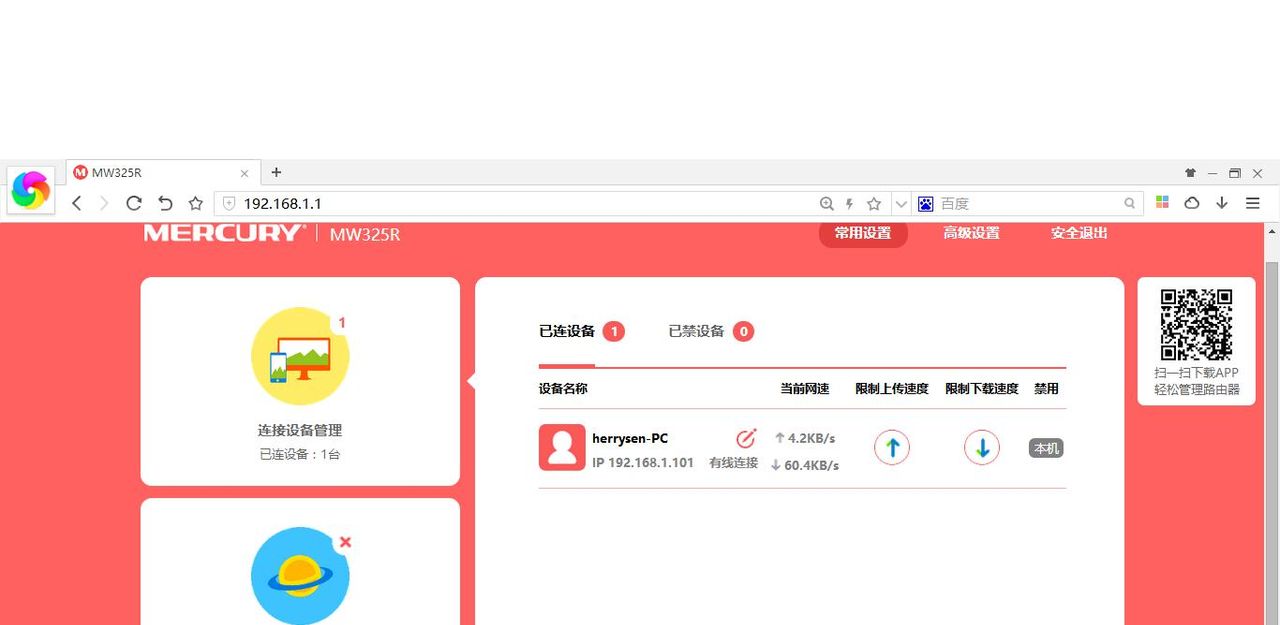Viewport: 1280px width, 625px height.
Task: Click the browser forward arrow
Action: [104, 203]
